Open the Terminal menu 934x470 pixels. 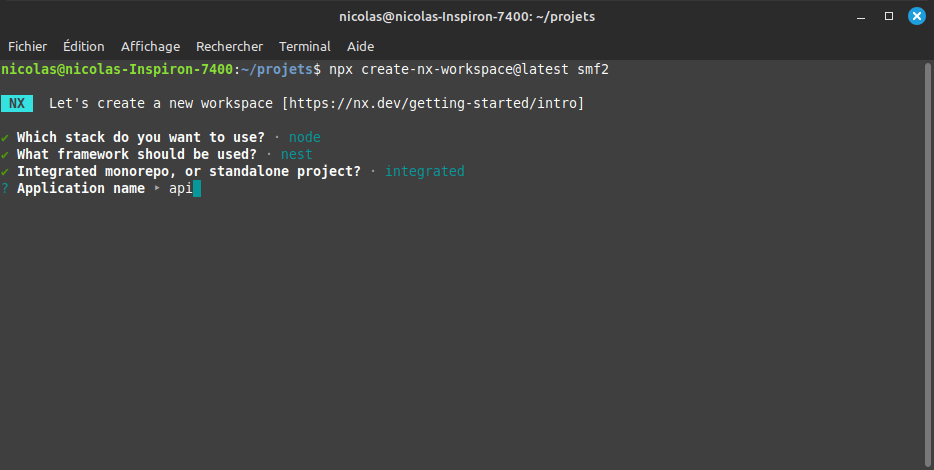point(304,46)
